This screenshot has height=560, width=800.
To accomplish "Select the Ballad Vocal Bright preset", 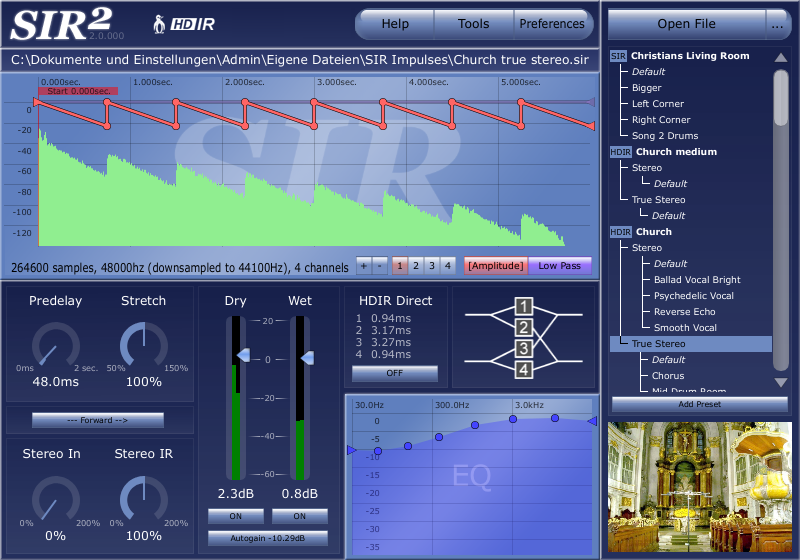I will (x=697, y=280).
